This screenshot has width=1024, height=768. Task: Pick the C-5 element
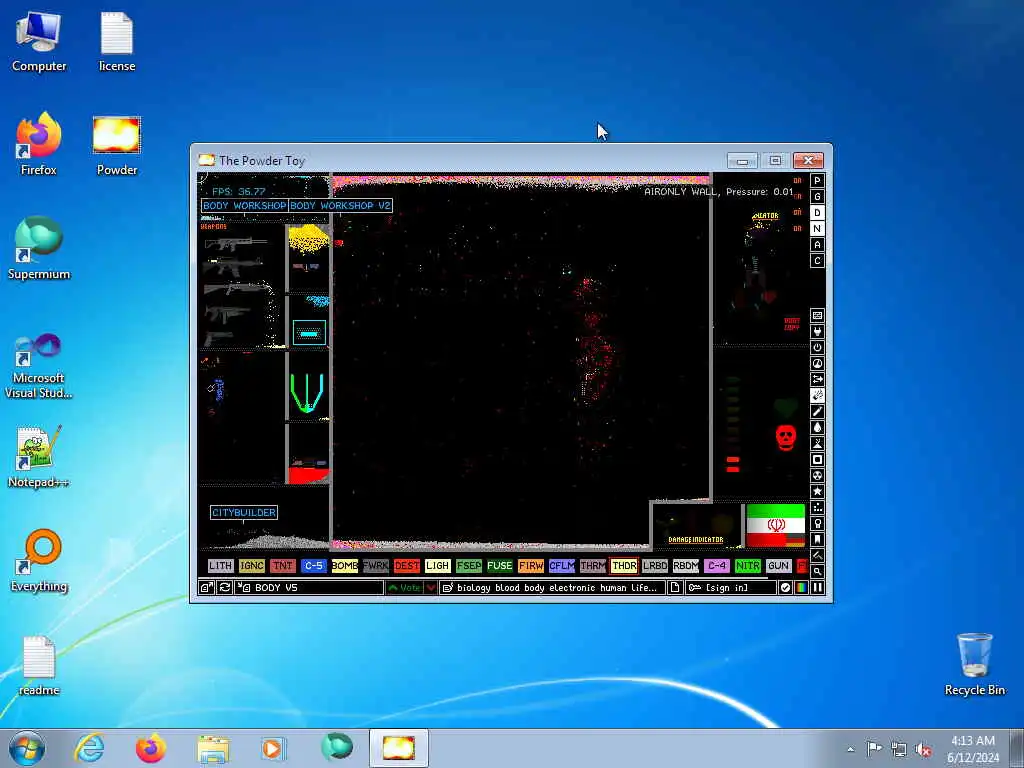click(313, 566)
